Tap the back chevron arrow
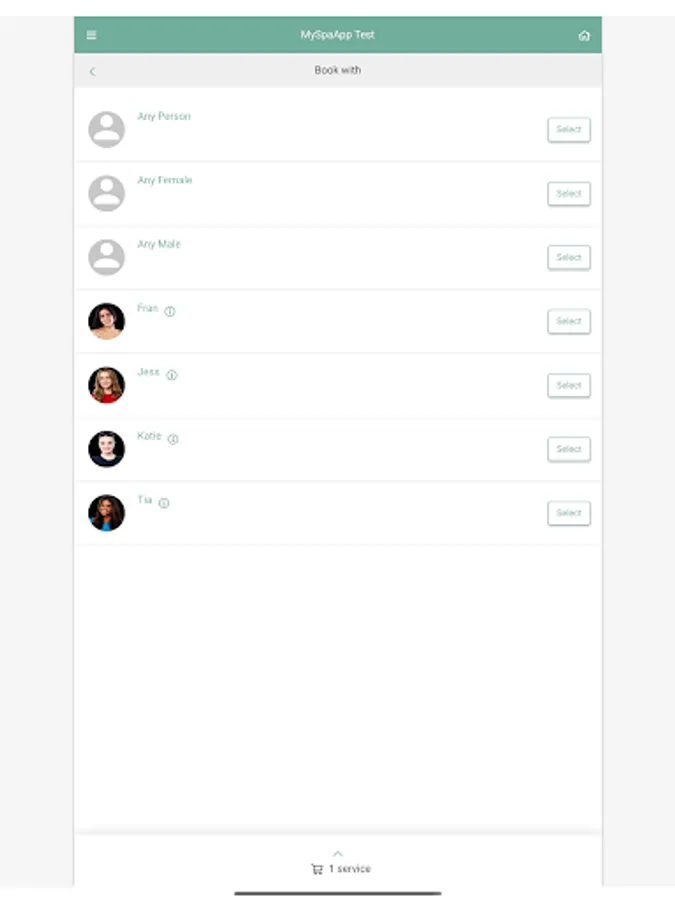Image resolution: width=675 pixels, height=900 pixels. point(93,71)
